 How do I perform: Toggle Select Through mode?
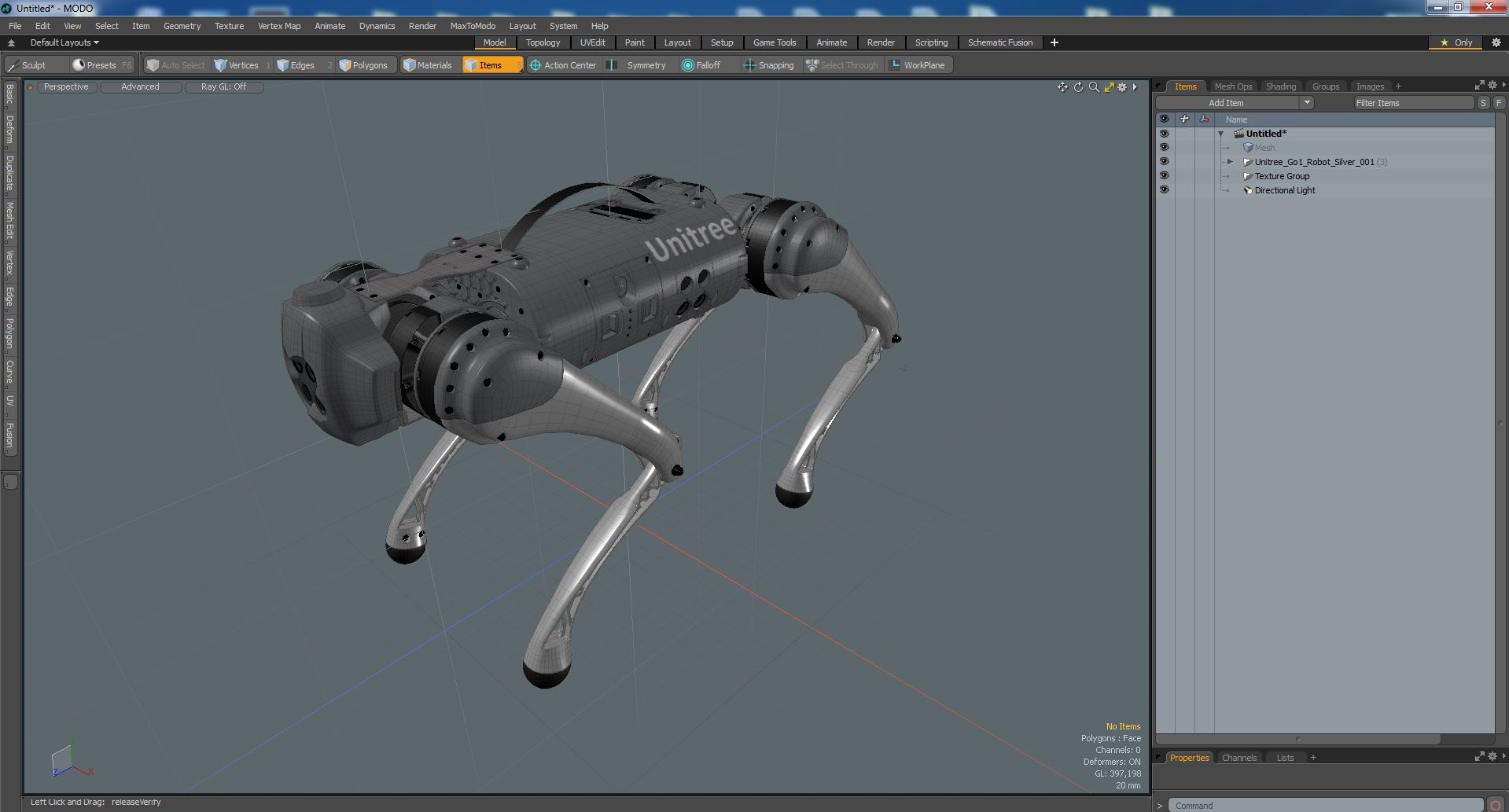tap(842, 65)
